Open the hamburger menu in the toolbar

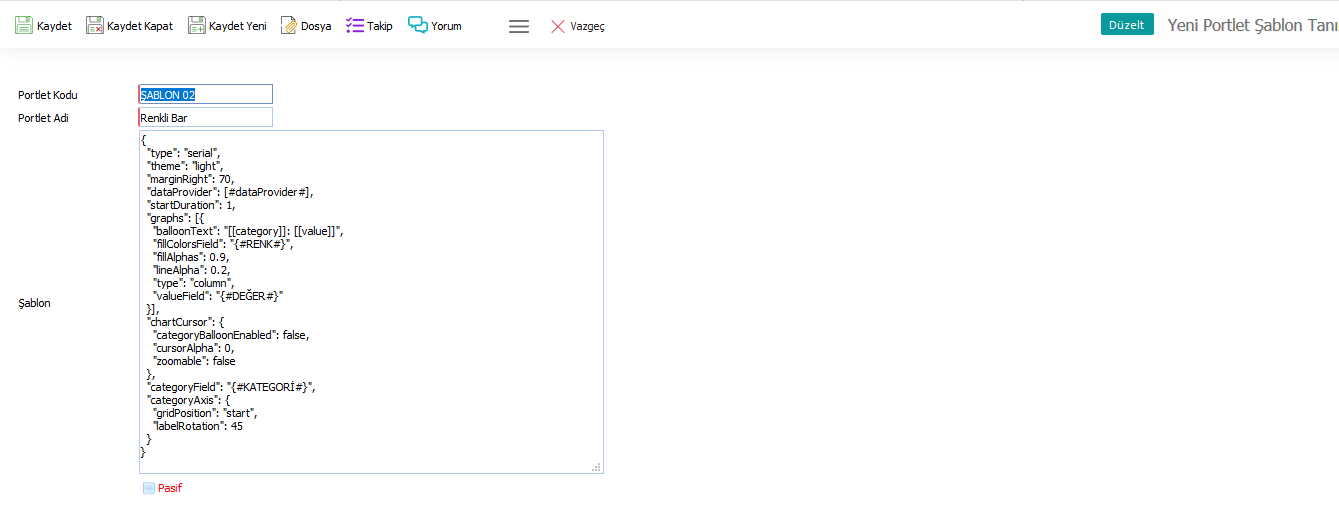point(519,27)
